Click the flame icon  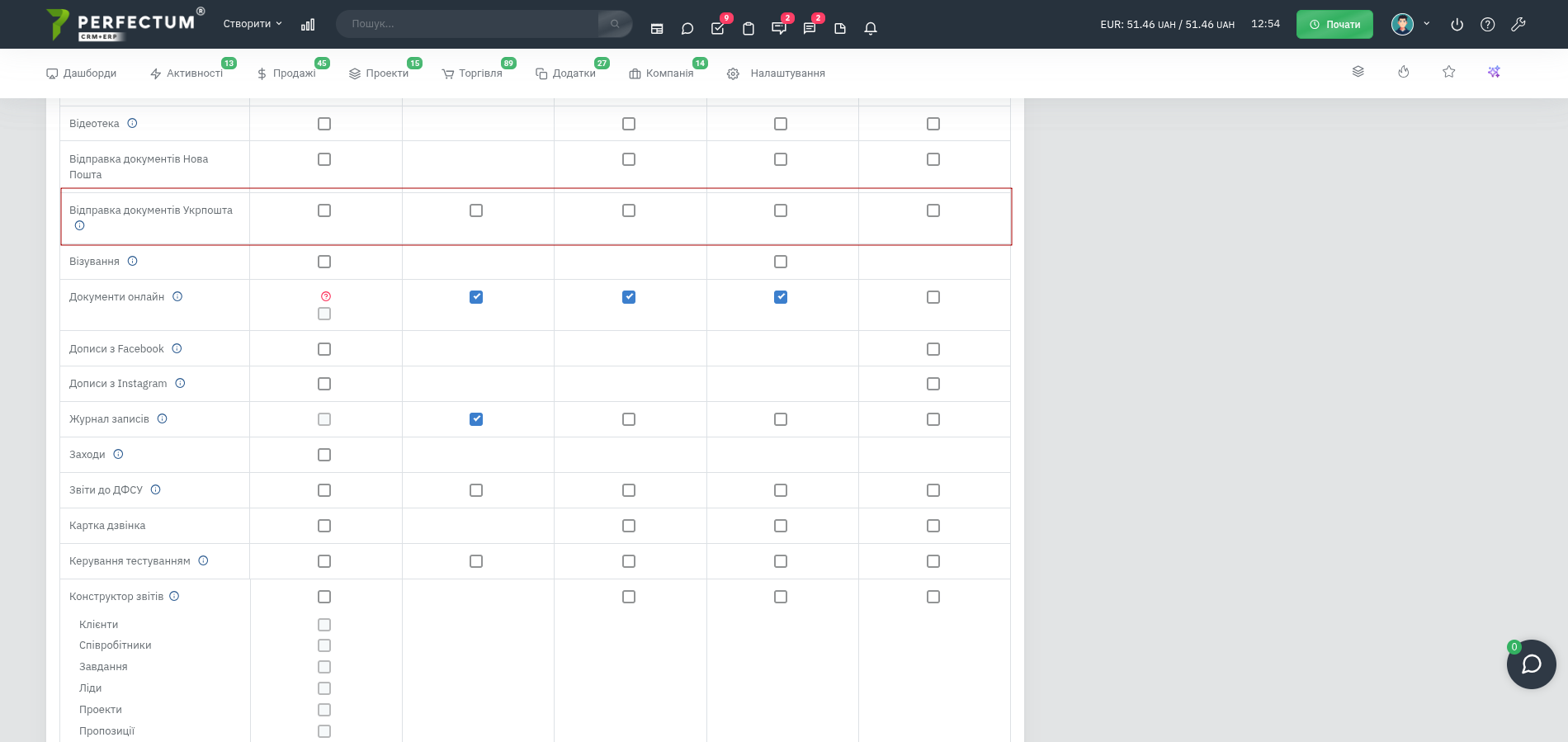coord(1404,72)
